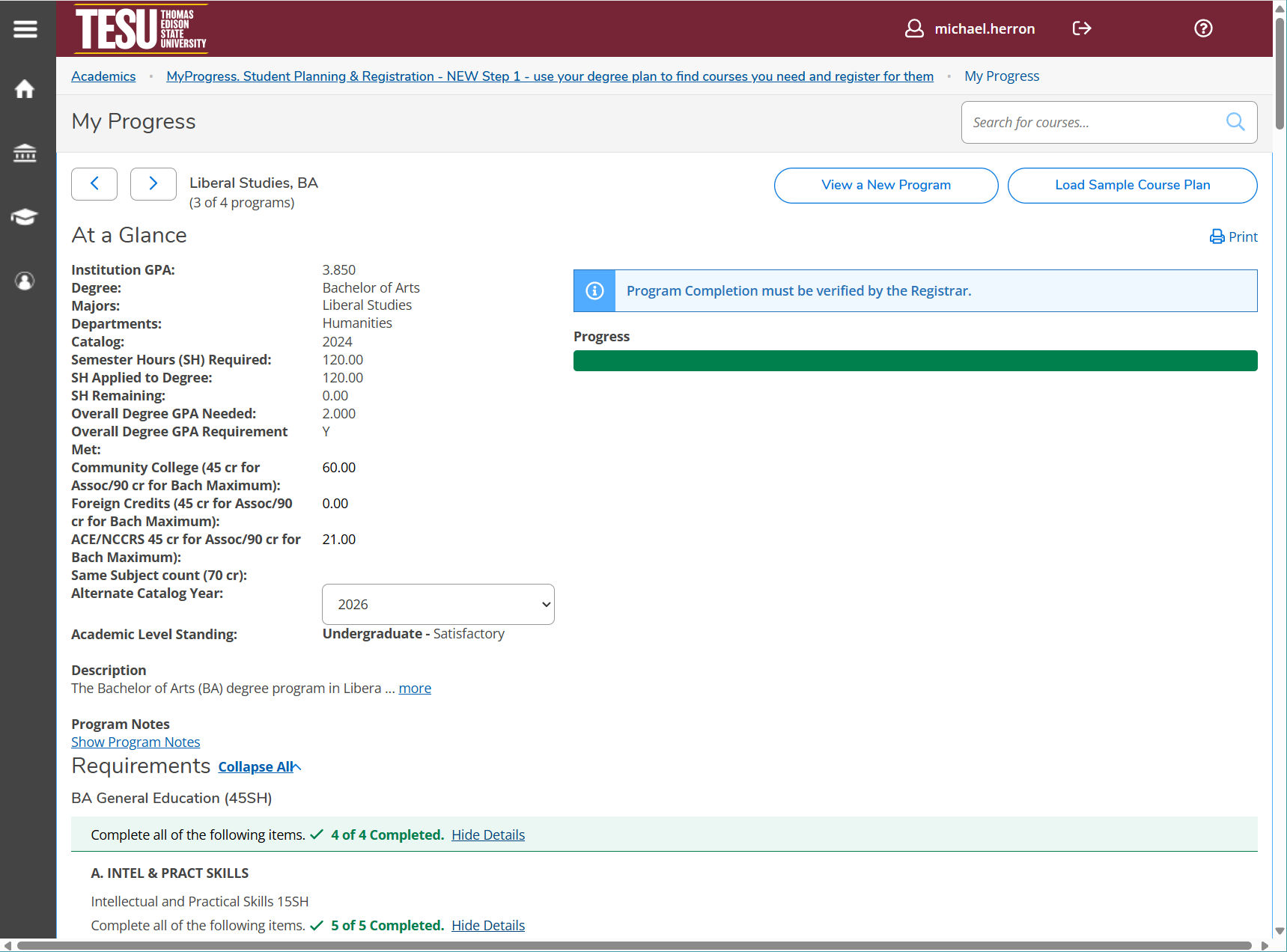Hide details for Intel & Pract Skills

pos(488,925)
